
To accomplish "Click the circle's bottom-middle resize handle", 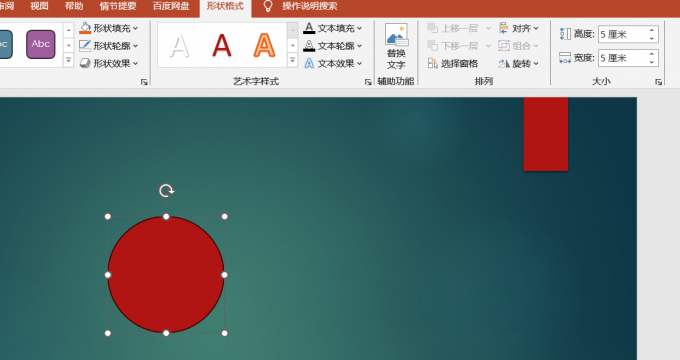I will pos(166,333).
